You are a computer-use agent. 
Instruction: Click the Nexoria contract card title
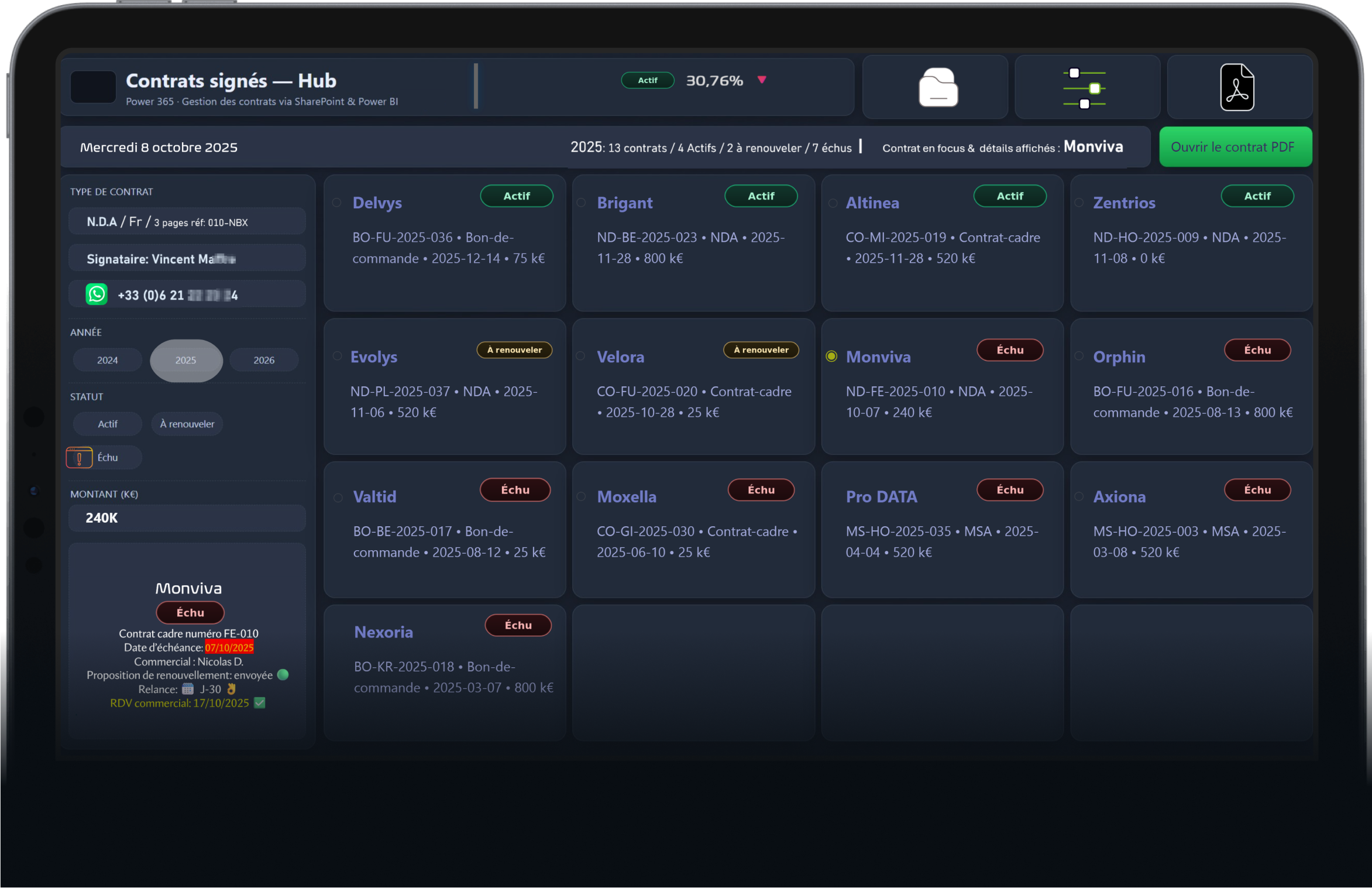(383, 632)
